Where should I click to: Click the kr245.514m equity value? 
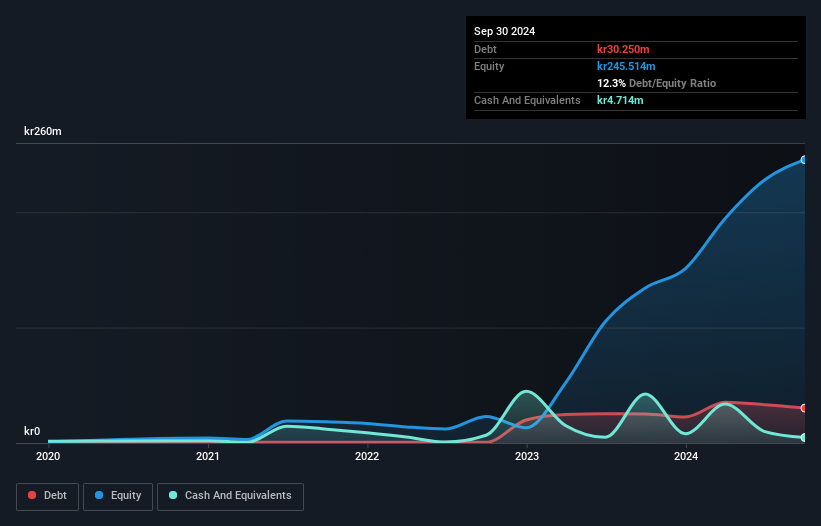point(626,66)
